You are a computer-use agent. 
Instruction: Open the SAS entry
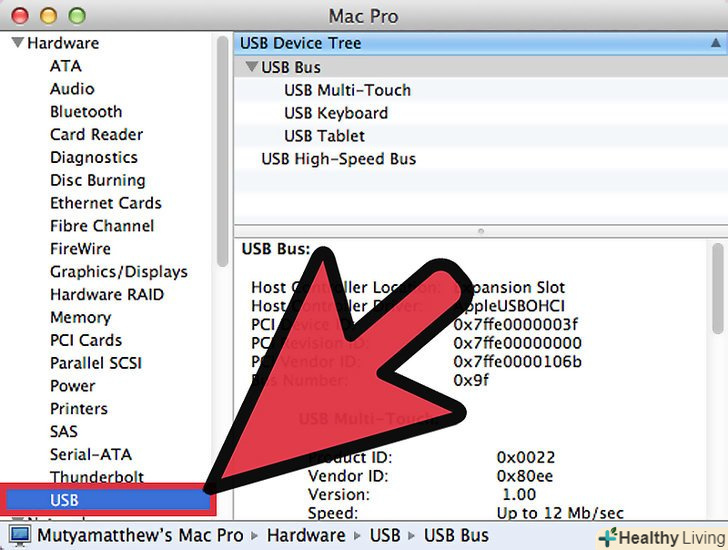(x=64, y=432)
